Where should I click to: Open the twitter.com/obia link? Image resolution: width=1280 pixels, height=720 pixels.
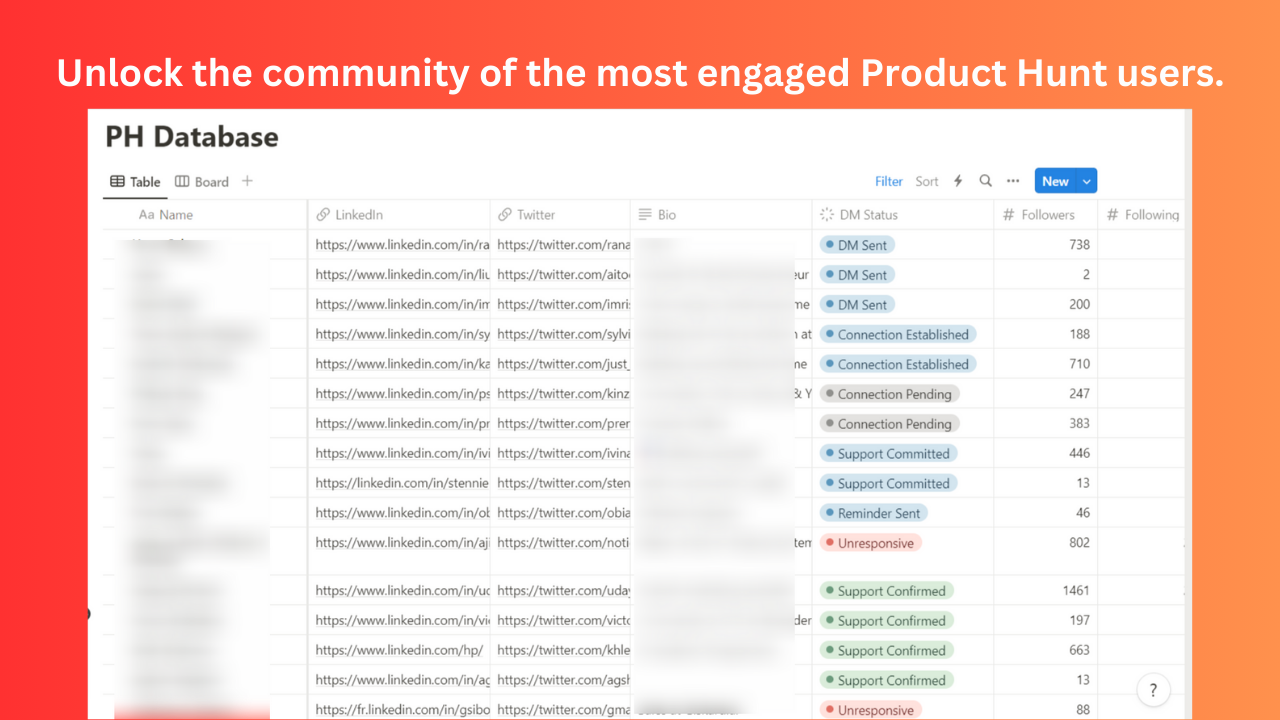(563, 513)
